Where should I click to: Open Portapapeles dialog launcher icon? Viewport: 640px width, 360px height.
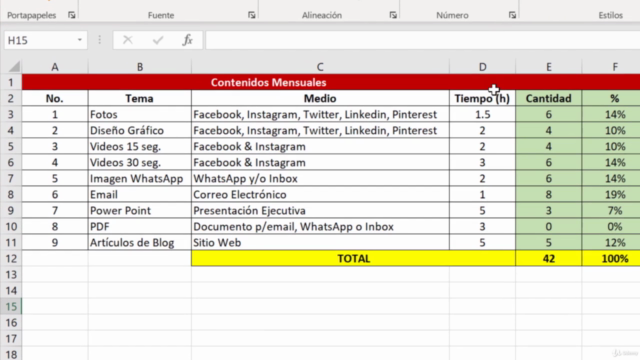point(72,15)
